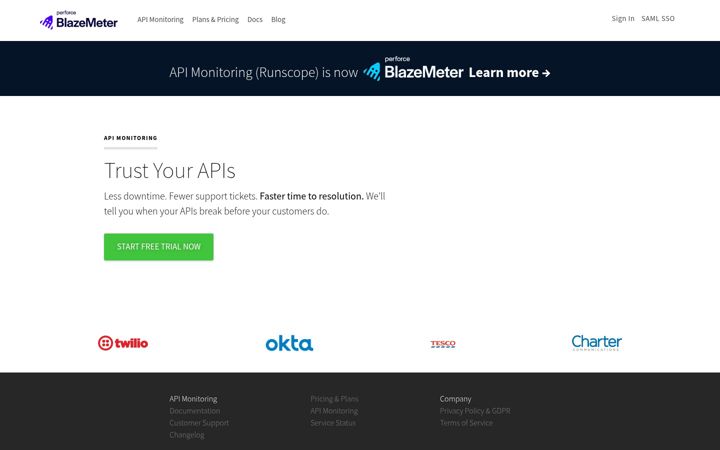The height and width of the screenshot is (450, 720).
Task: Go to Plans & Pricing in the header
Action: [215, 19]
